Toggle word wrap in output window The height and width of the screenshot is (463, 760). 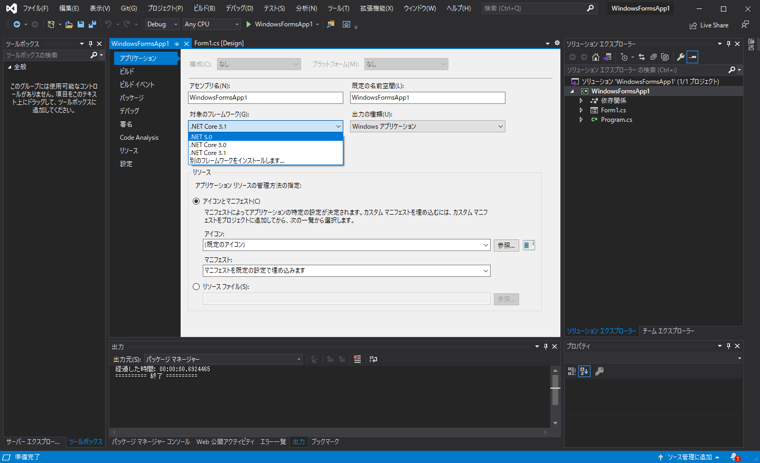pyautogui.click(x=373, y=359)
